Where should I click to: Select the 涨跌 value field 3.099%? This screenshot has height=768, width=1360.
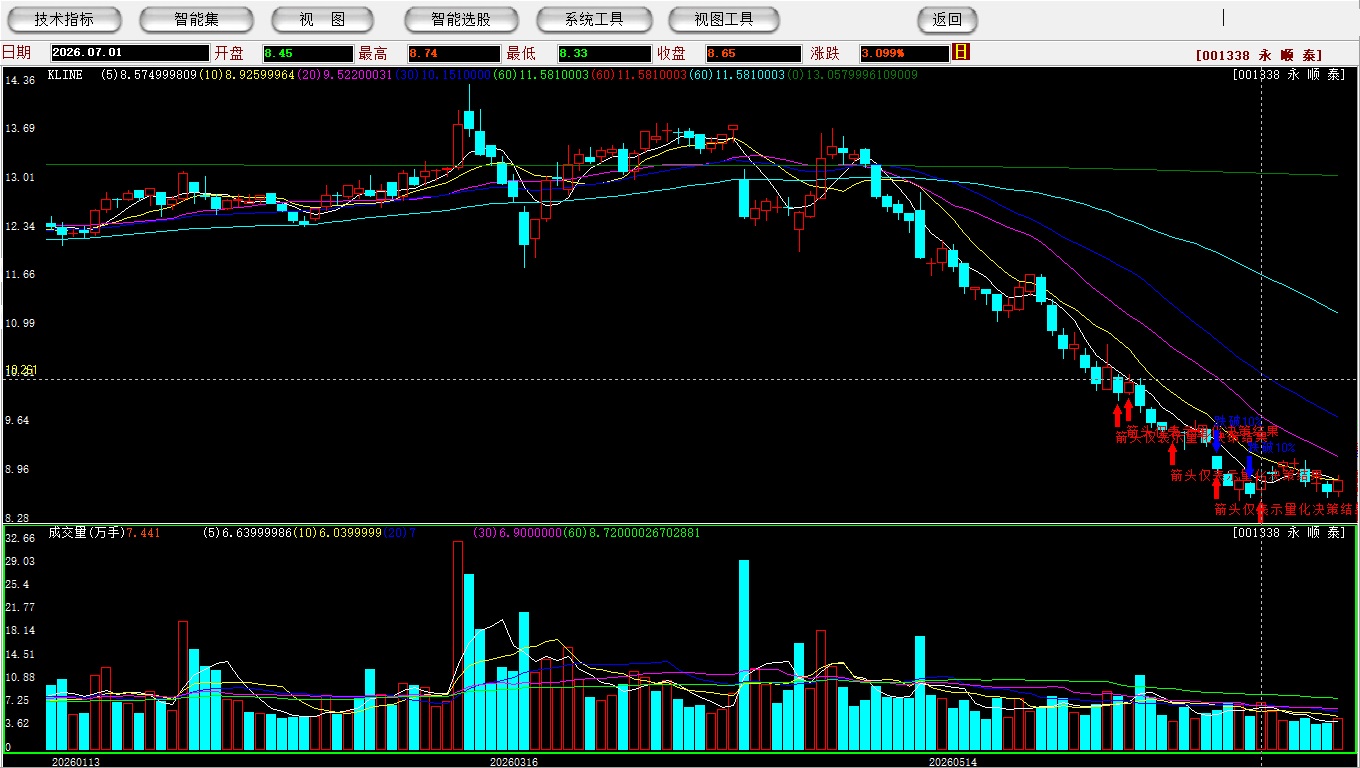pyautogui.click(x=903, y=53)
